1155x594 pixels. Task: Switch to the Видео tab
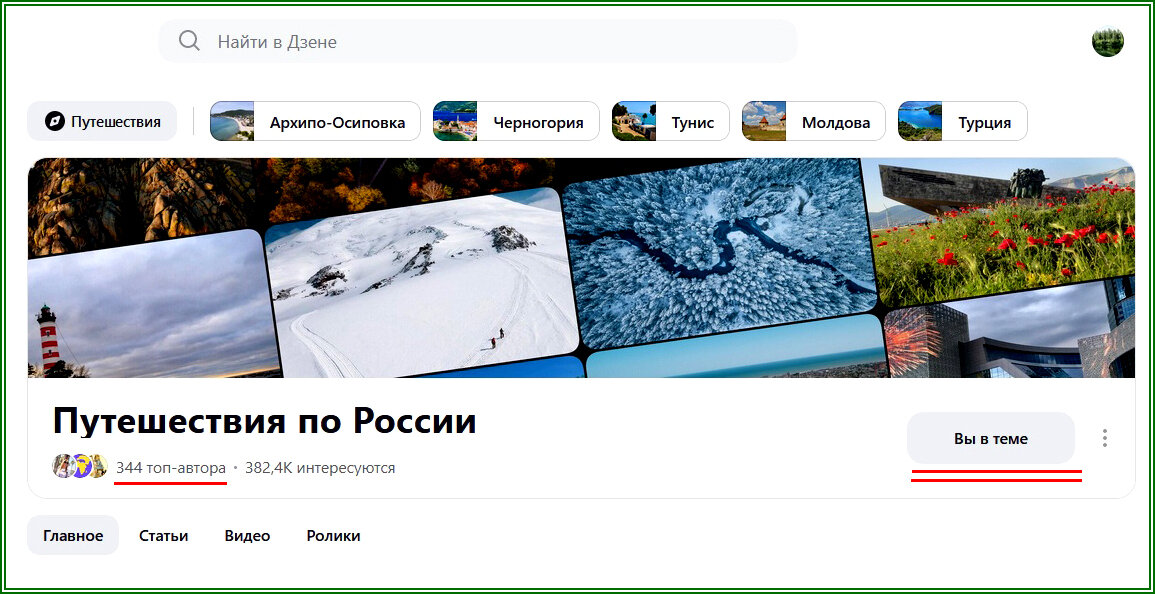pyautogui.click(x=246, y=535)
